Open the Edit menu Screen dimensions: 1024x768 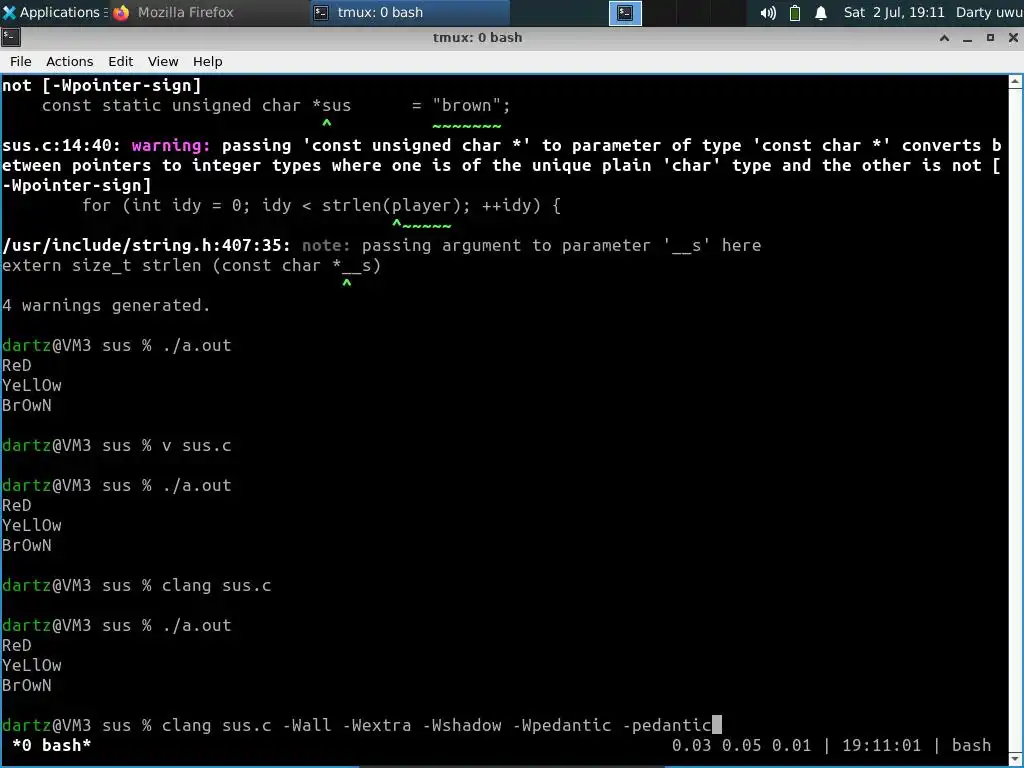click(x=120, y=61)
